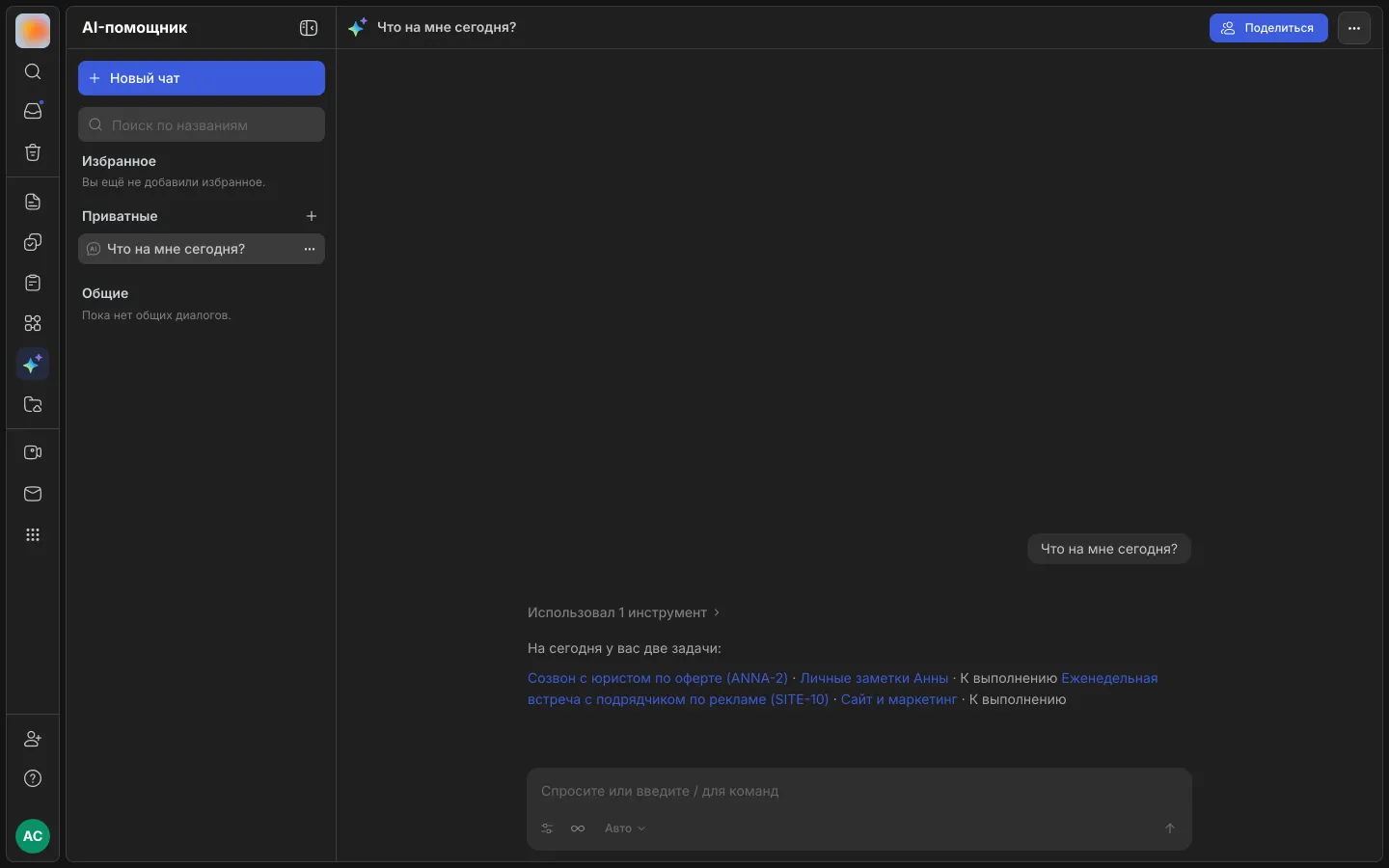1389x868 pixels.
Task: Click the send arrow button
Action: [1170, 828]
